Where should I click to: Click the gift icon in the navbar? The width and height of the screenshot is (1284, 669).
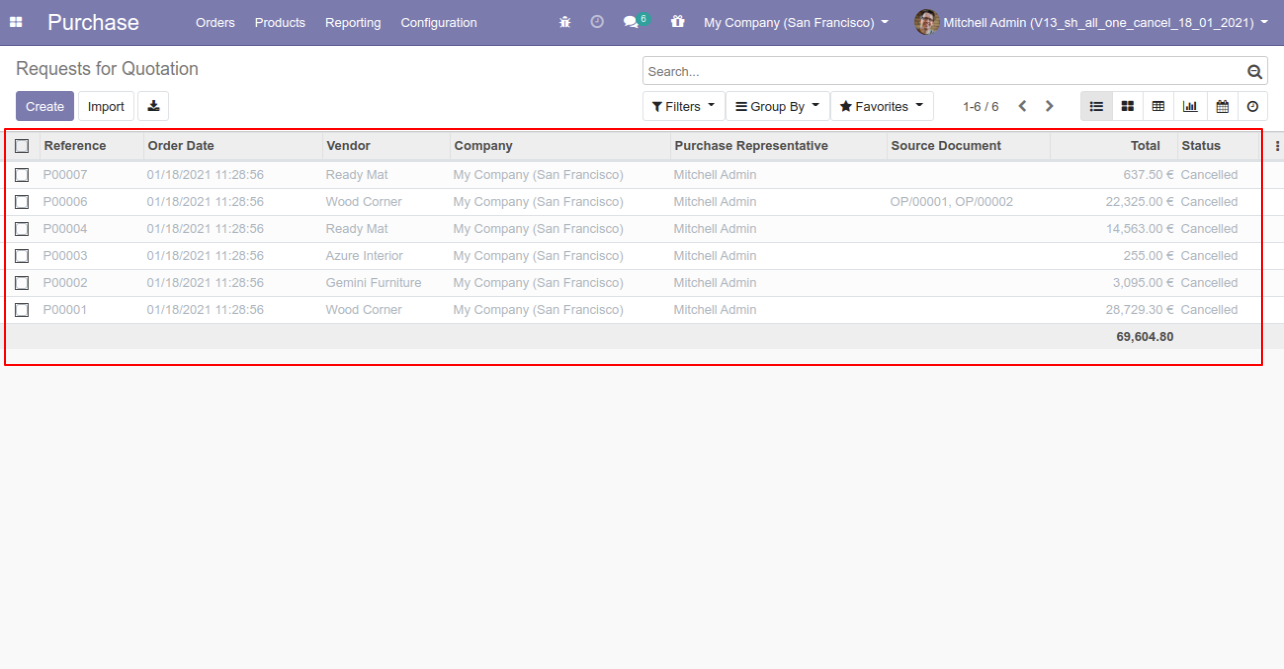coord(678,22)
